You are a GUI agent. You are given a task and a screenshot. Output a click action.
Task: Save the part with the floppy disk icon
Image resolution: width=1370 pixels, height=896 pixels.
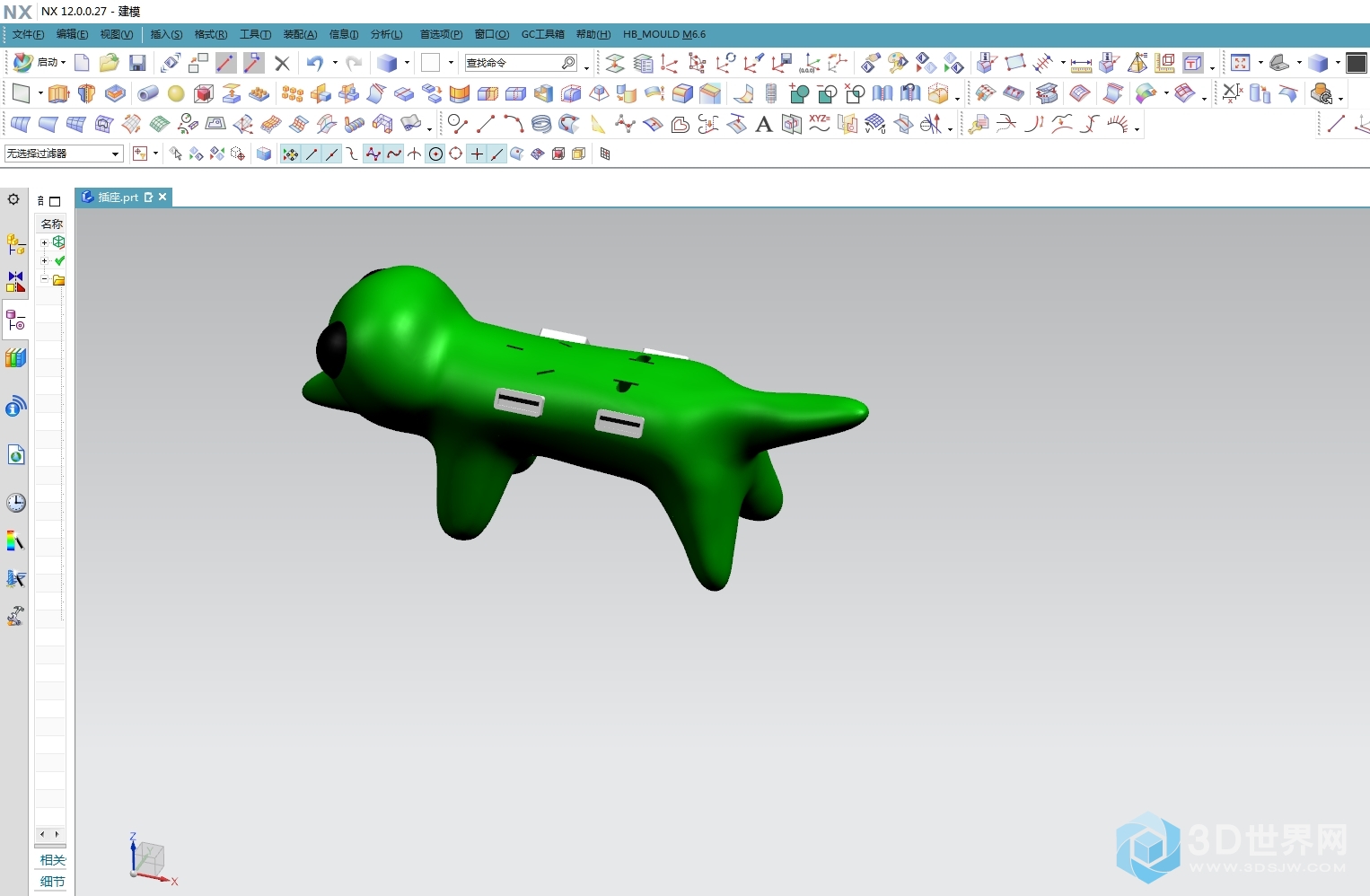coord(137,63)
